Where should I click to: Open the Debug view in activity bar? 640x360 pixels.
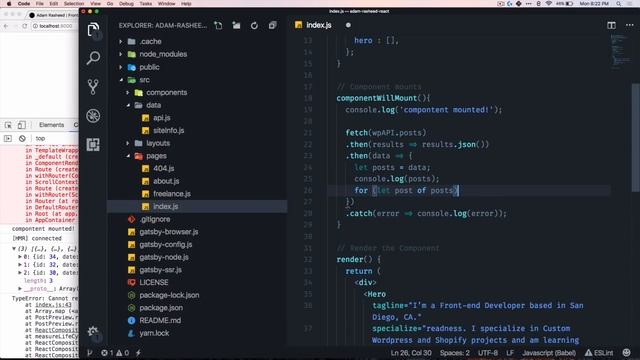[93, 116]
